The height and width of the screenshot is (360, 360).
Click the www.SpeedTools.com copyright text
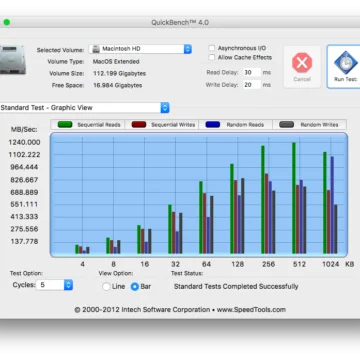(251, 310)
